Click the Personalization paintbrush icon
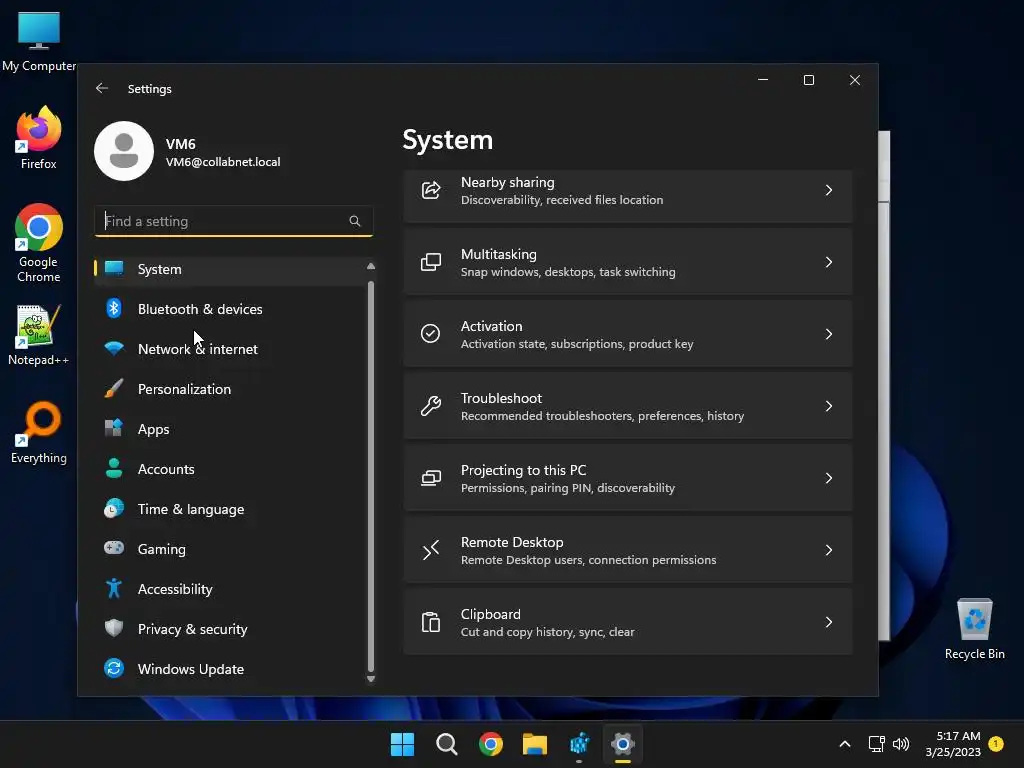 (114, 389)
